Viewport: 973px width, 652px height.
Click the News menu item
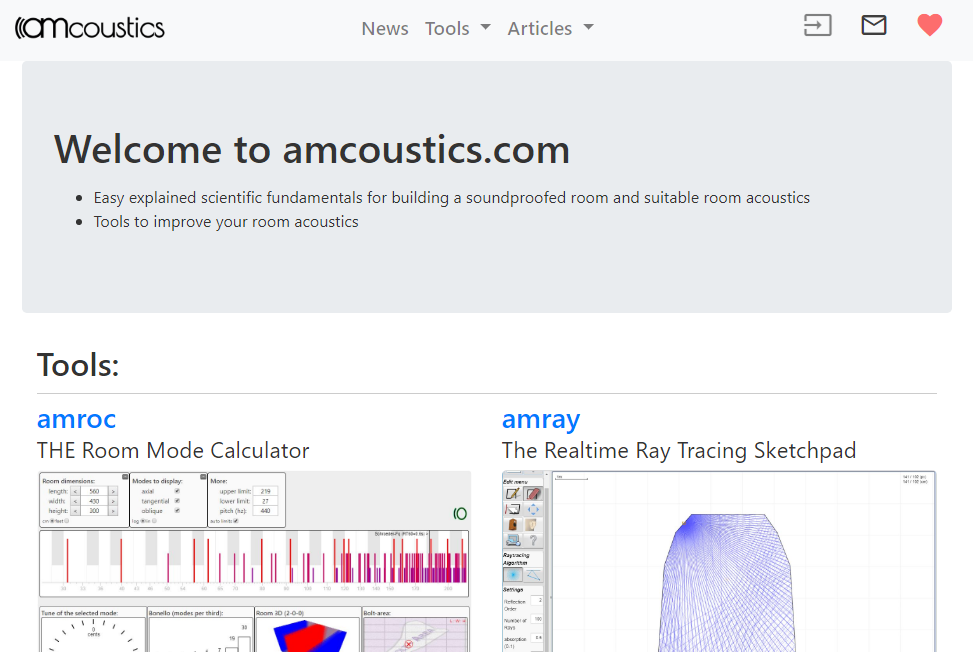[385, 28]
